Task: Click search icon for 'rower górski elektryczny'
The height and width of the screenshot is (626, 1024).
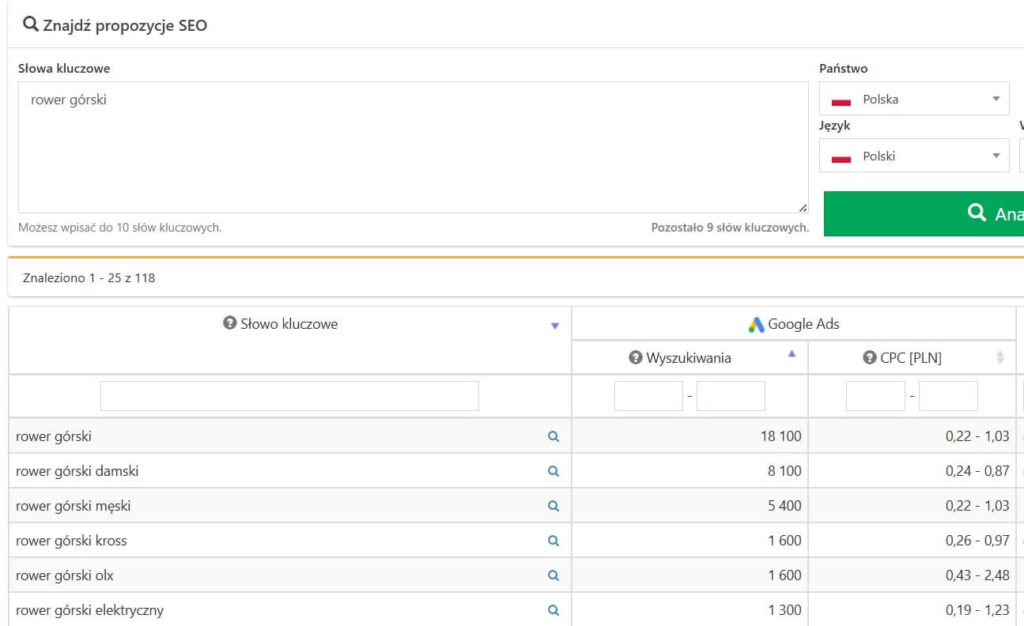Action: pos(553,610)
